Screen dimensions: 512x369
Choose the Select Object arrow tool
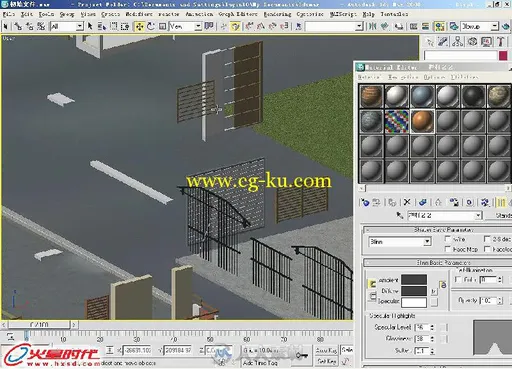pos(90,26)
